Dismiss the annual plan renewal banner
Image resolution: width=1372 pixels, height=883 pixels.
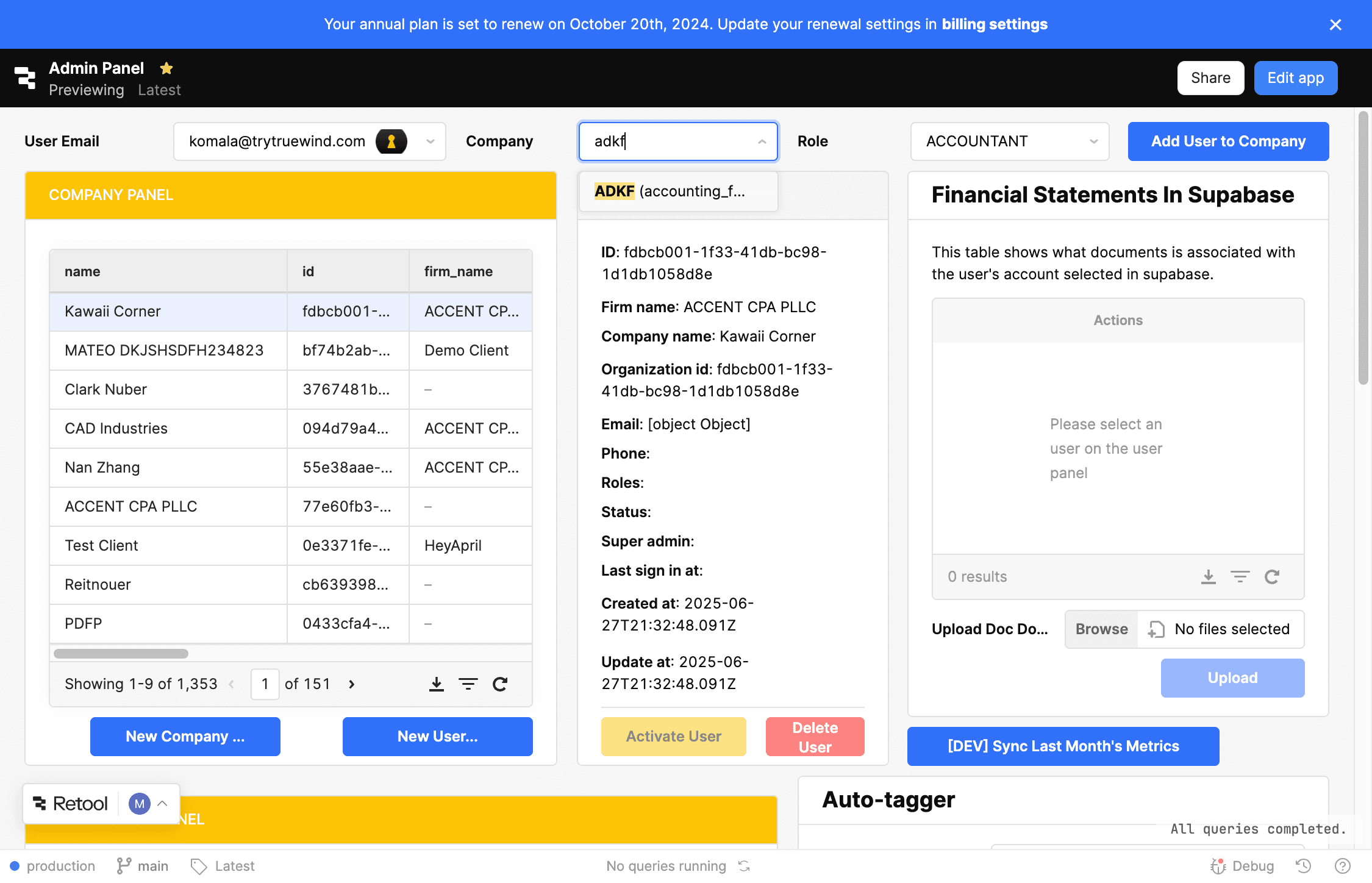click(1335, 24)
